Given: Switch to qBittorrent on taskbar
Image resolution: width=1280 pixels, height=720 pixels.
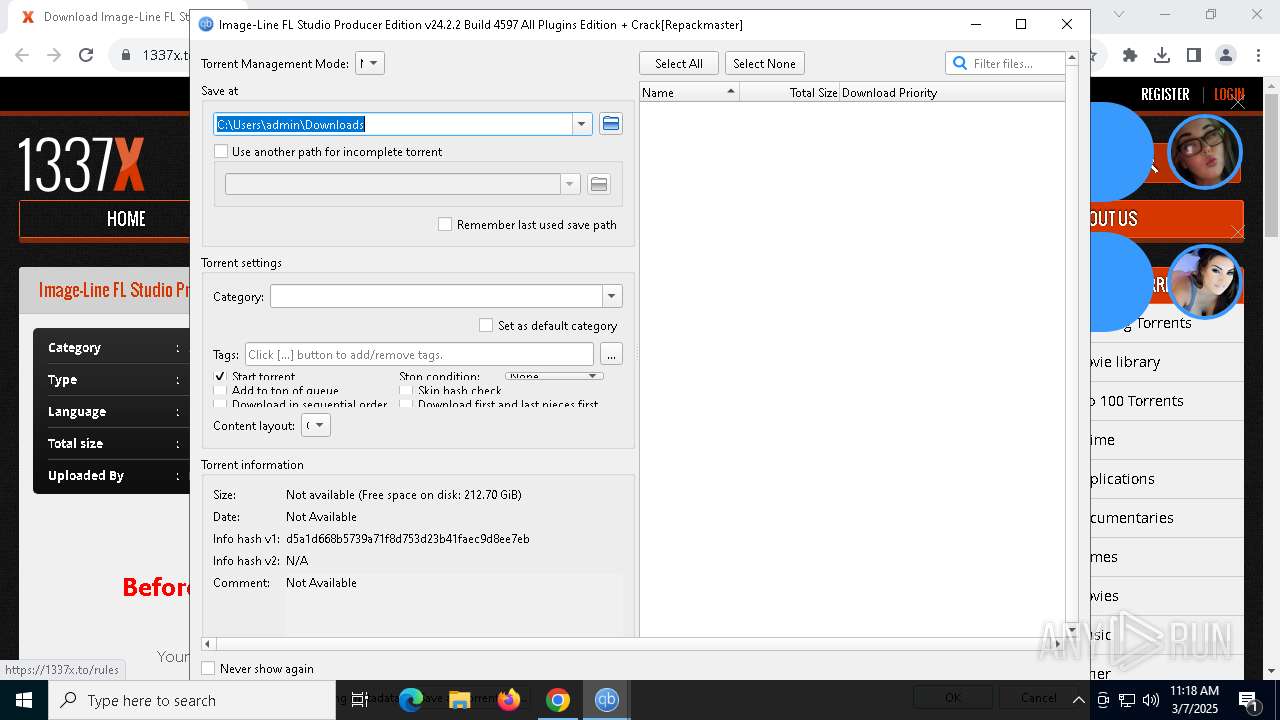Looking at the screenshot, I should (x=607, y=700).
